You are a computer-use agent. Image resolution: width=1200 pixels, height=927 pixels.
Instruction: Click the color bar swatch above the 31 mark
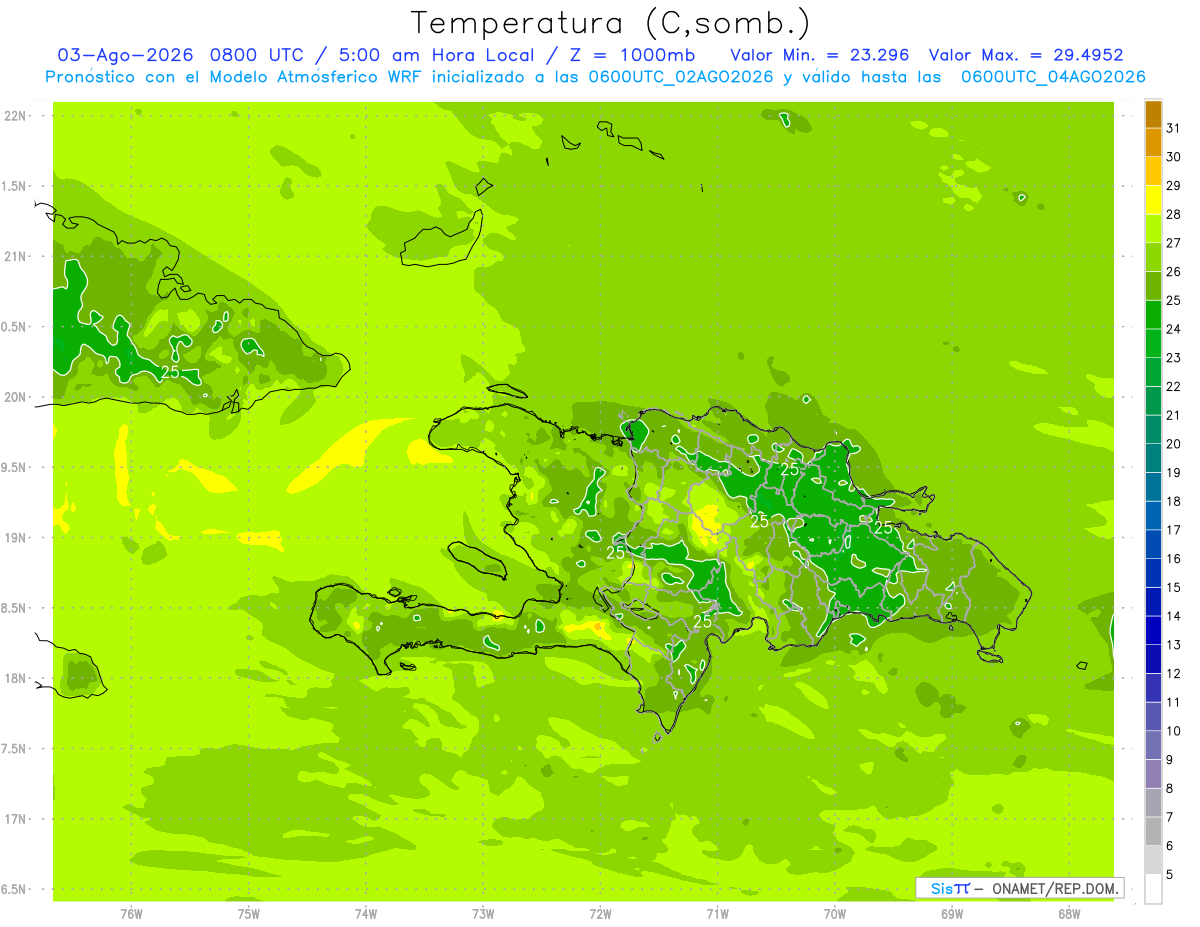coord(1153,115)
